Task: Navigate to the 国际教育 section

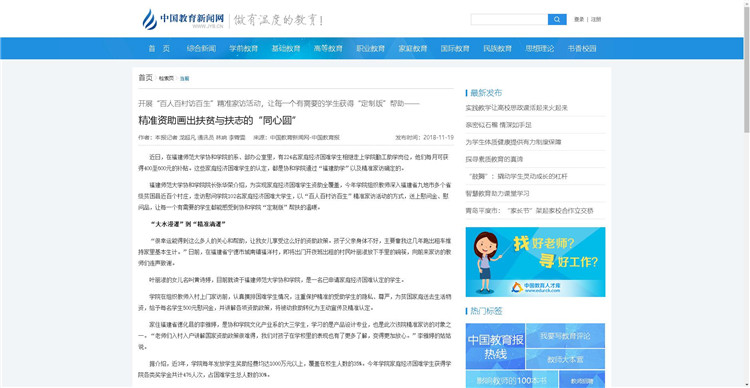Action: (x=455, y=48)
